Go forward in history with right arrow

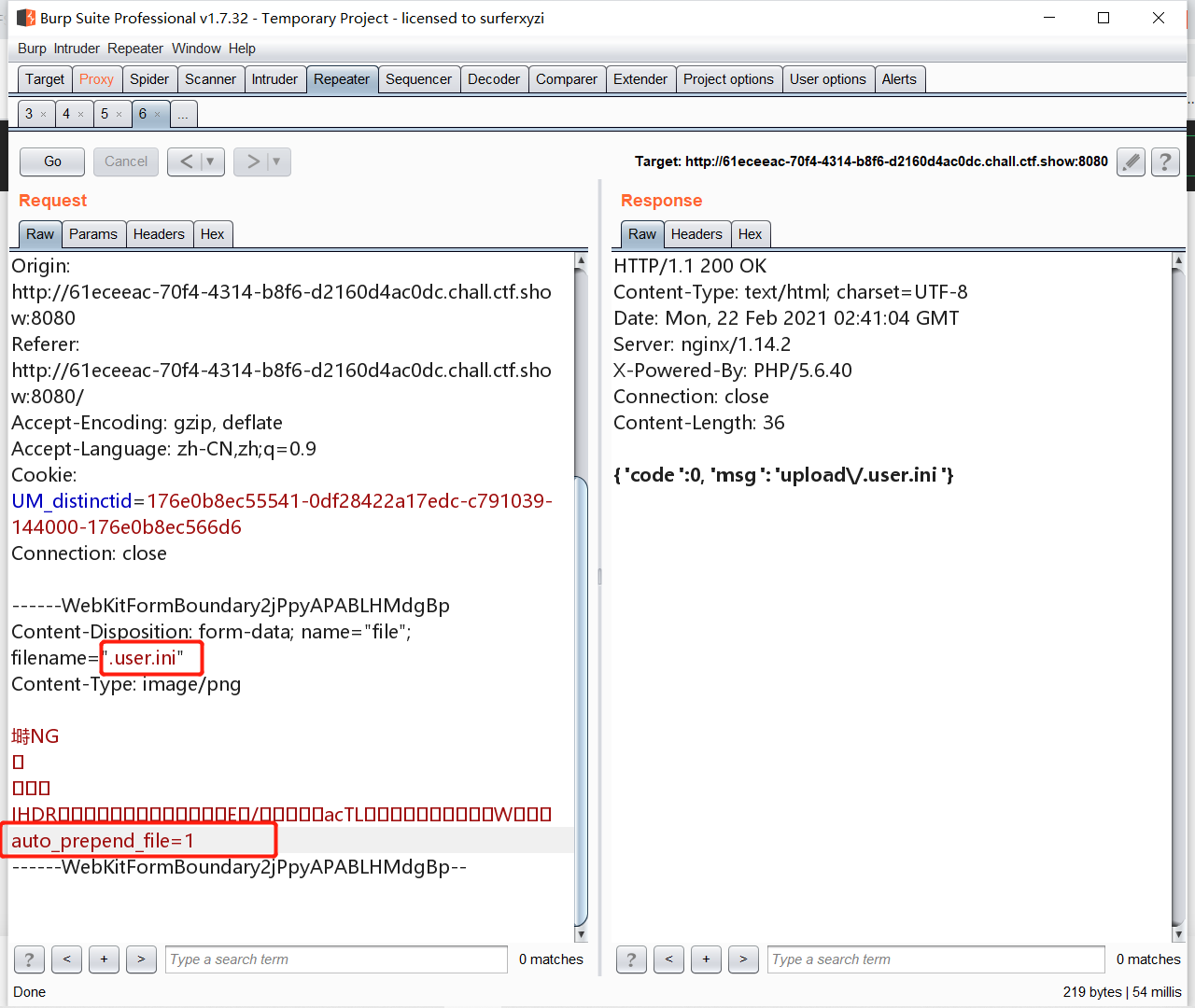pos(252,161)
